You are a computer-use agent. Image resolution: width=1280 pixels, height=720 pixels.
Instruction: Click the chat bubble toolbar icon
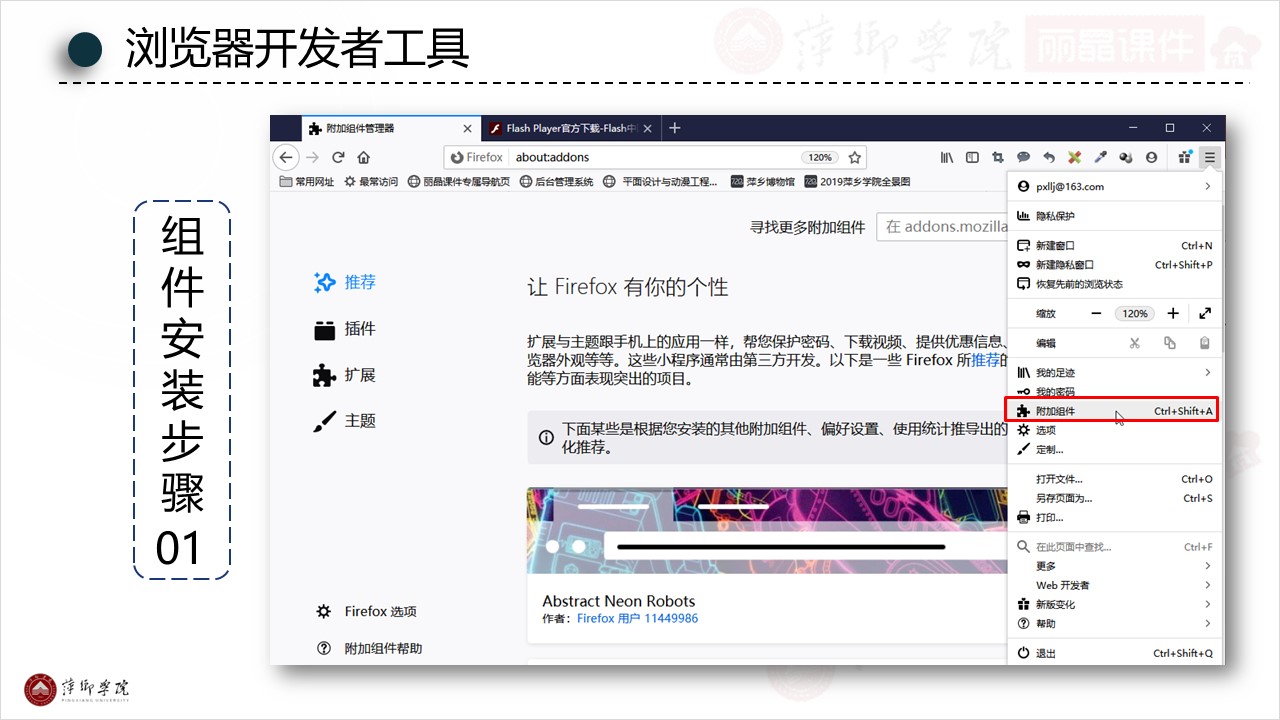click(1023, 157)
